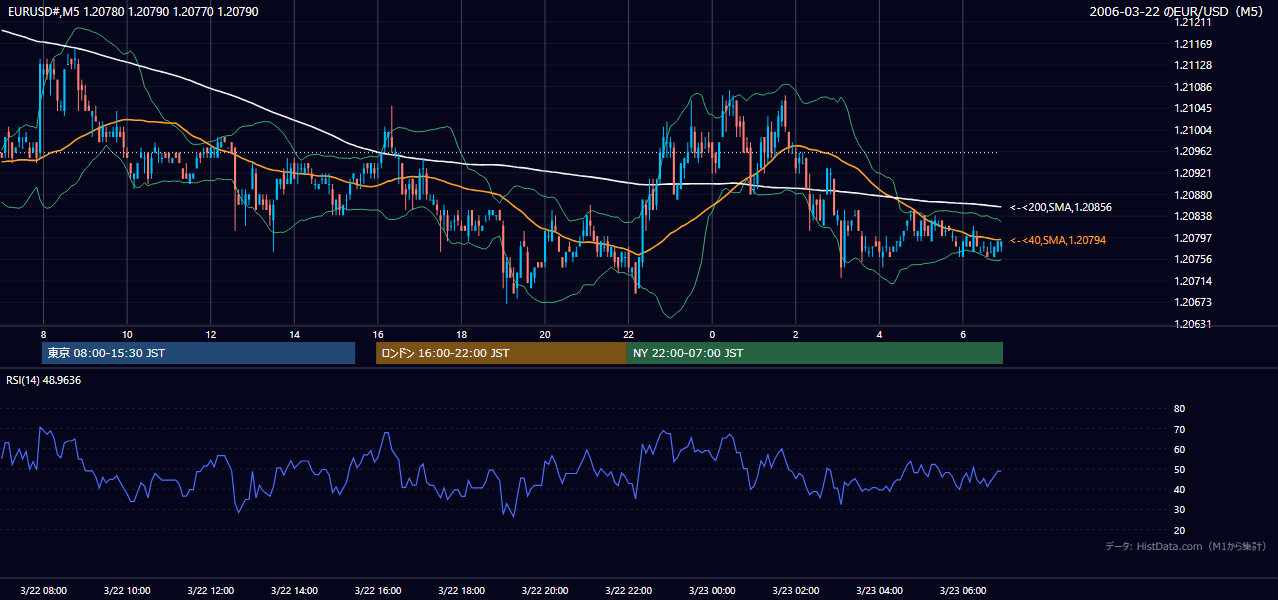The image size is (1278, 600).
Task: Click hour tick 0 under price chart
Action: [712, 334]
